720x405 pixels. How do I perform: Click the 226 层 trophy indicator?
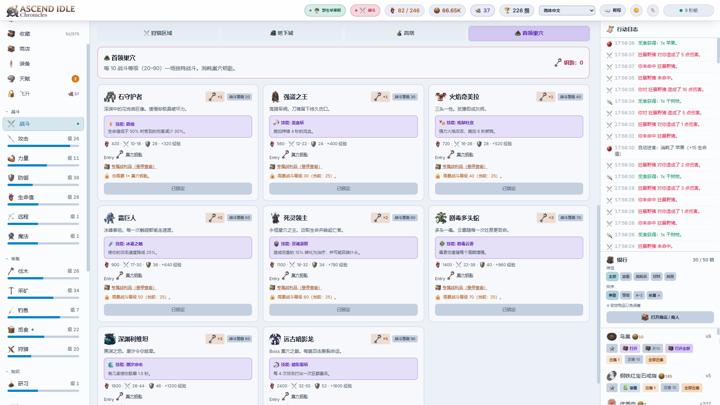517,10
